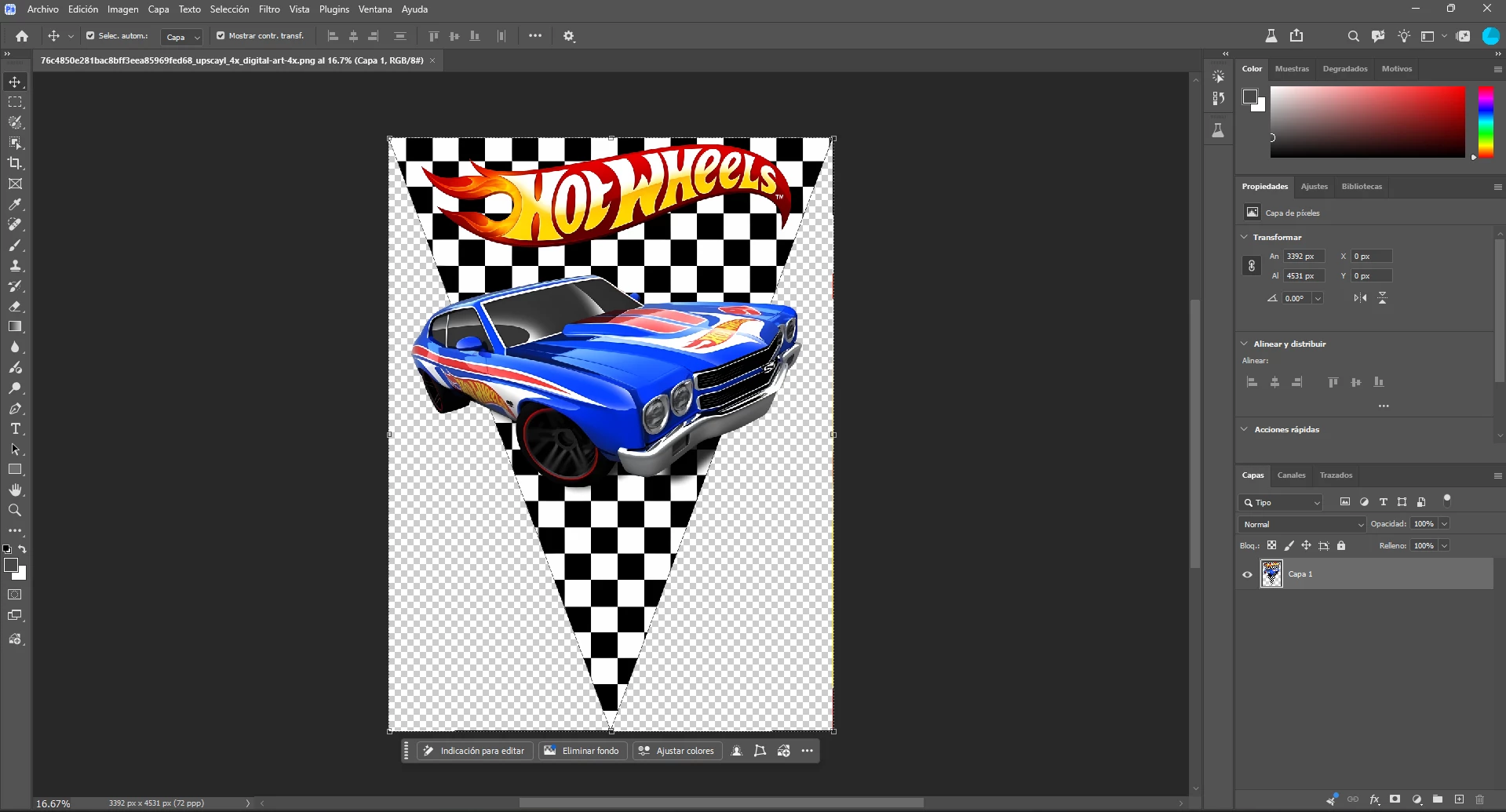Image resolution: width=1506 pixels, height=812 pixels.
Task: Select the Pen tool
Action: pyautogui.click(x=15, y=409)
